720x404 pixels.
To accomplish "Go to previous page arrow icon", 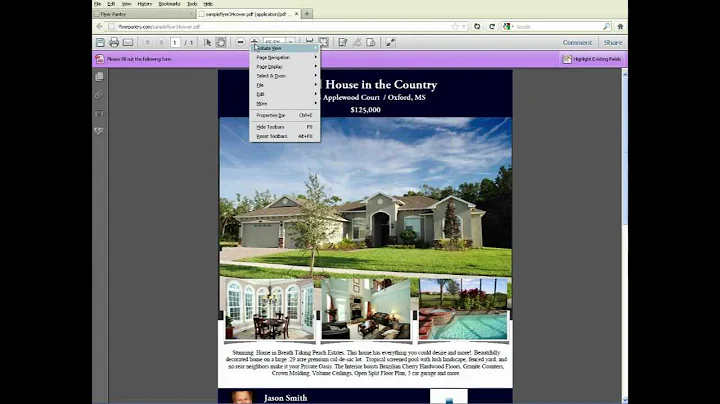I will tap(147, 42).
